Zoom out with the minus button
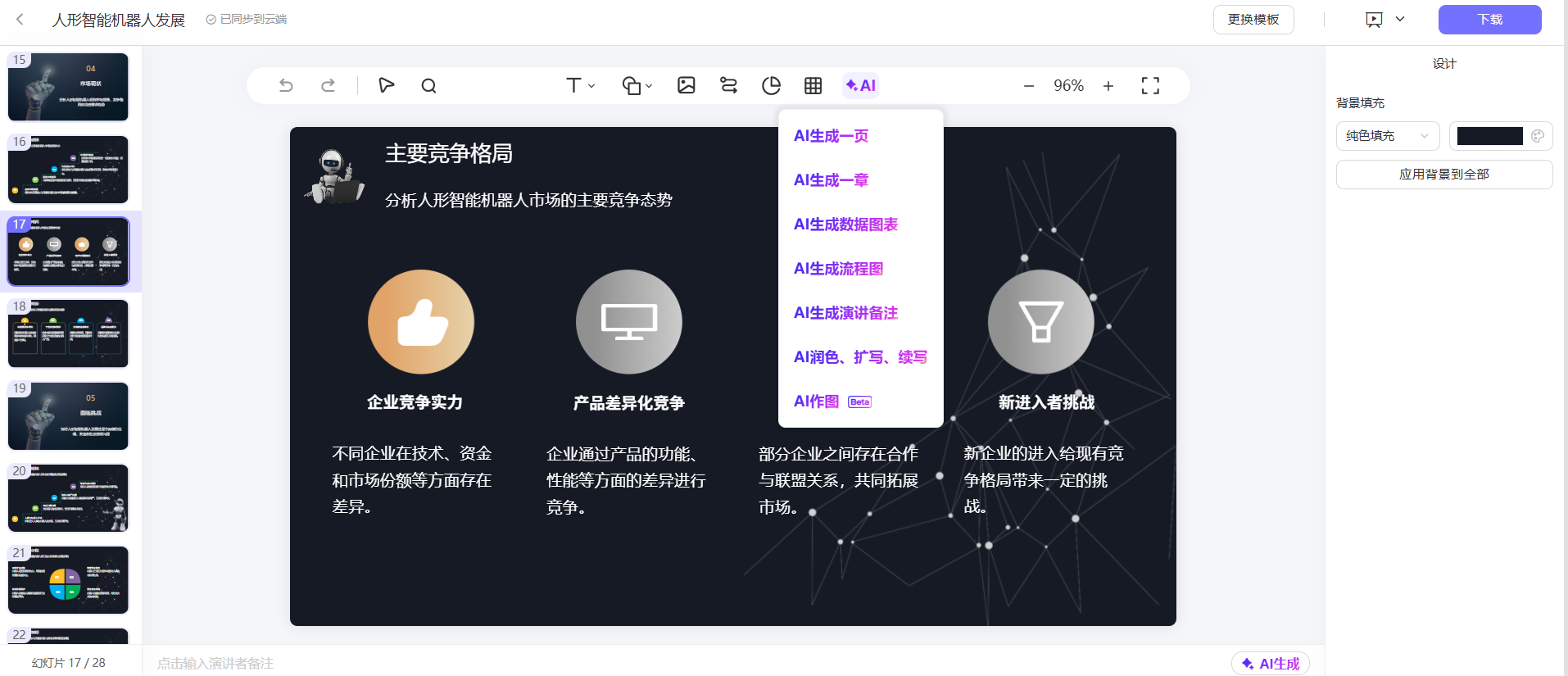The image size is (1568, 676). (1029, 85)
